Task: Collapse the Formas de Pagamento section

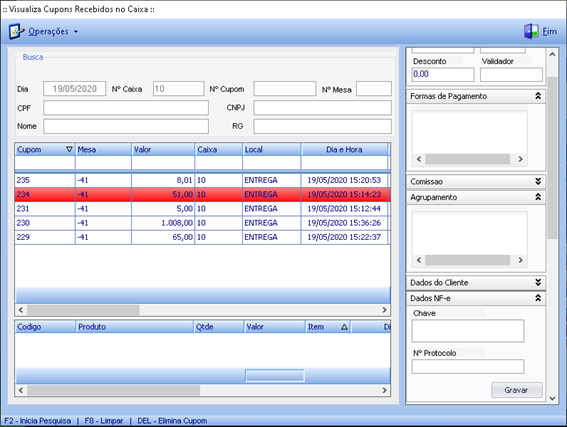Action: [538, 96]
